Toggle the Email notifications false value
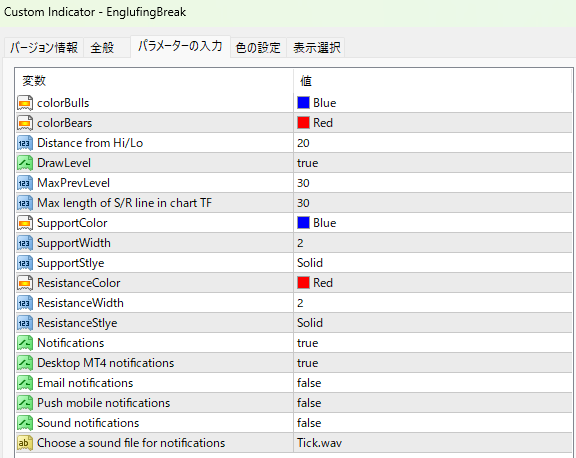The image size is (576, 458). [x=433, y=383]
